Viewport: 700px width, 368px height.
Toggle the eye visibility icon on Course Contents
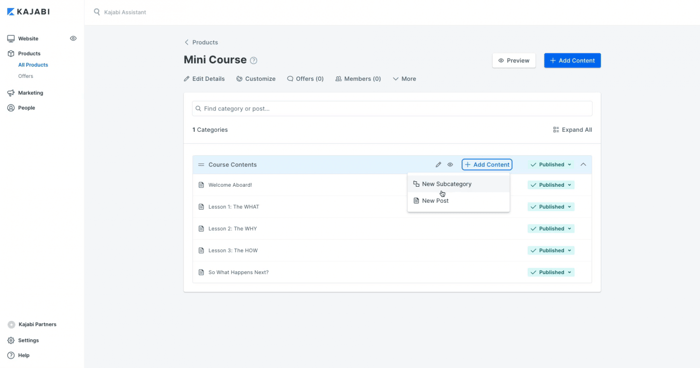coord(450,165)
